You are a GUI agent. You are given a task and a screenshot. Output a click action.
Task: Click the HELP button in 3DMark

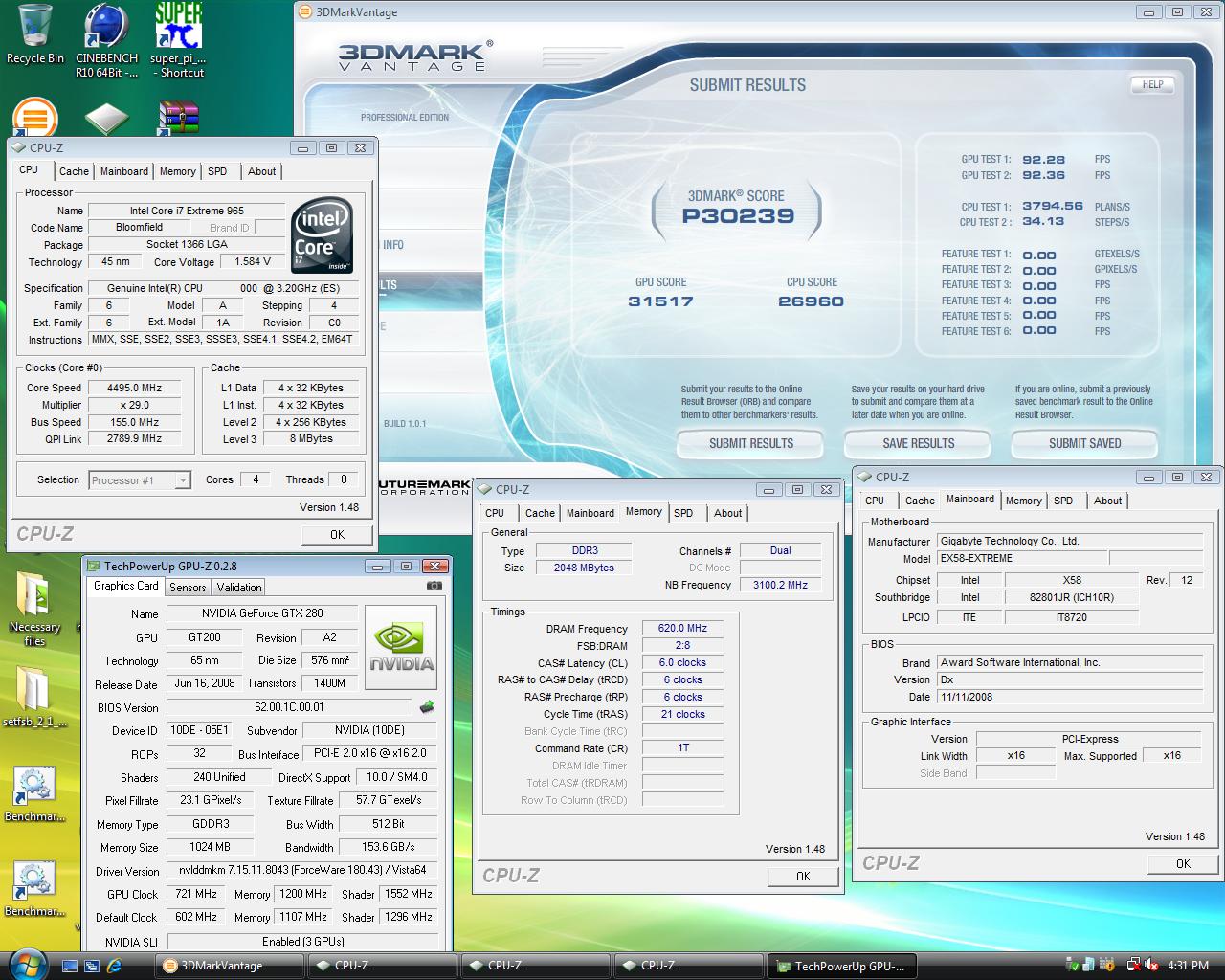(x=1153, y=84)
